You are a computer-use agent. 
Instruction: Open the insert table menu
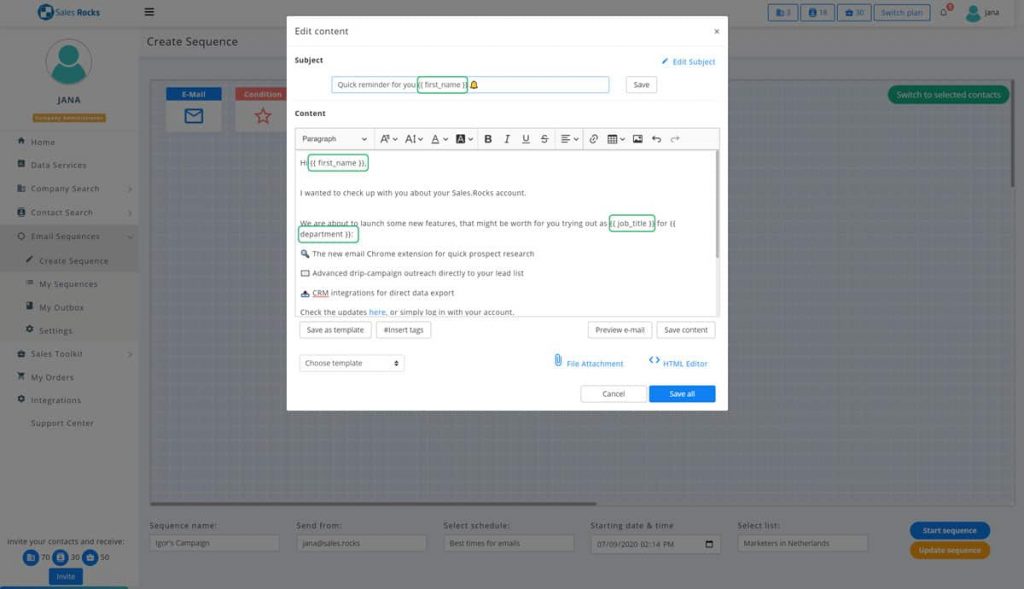615,139
